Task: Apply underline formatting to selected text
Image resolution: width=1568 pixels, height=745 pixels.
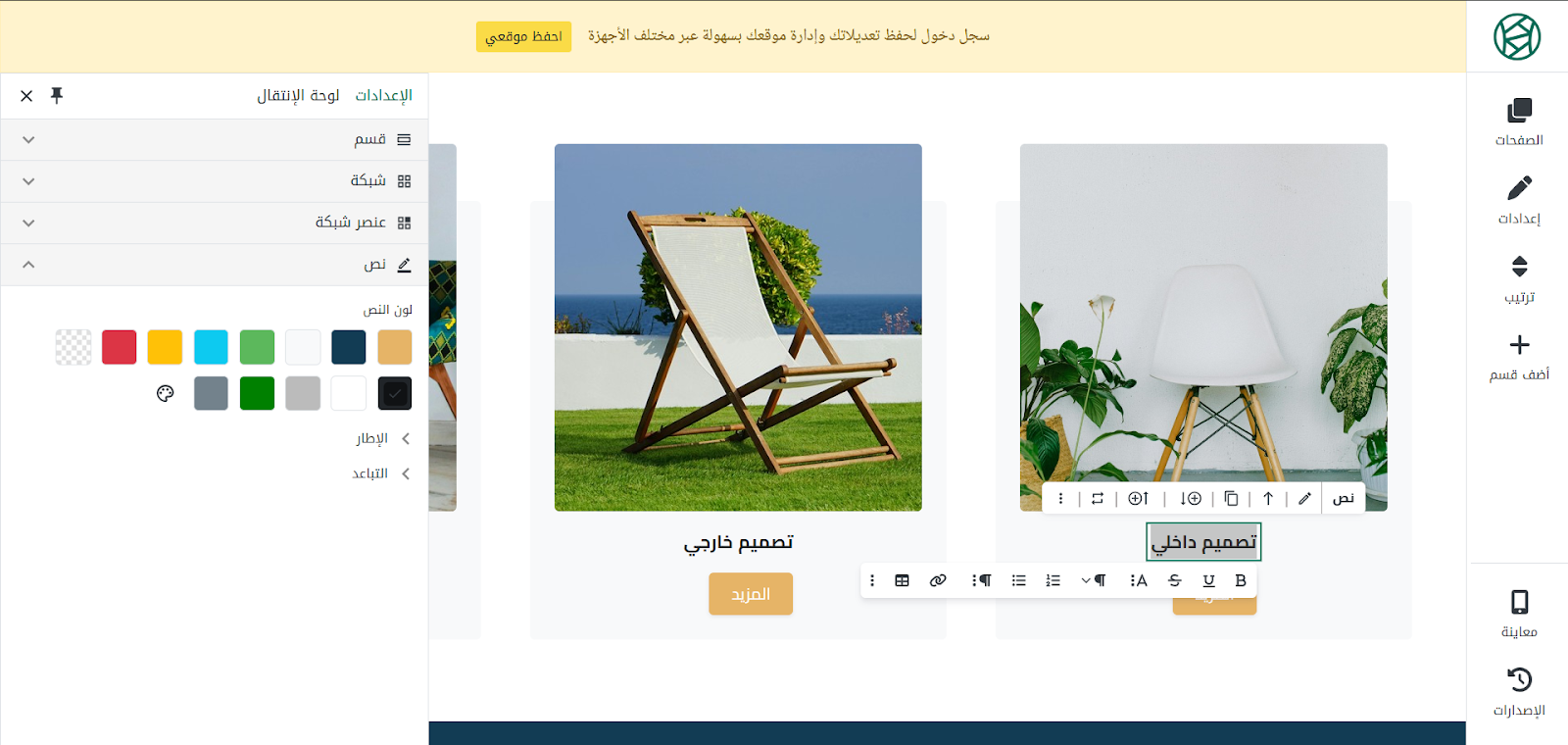Action: coord(1208,580)
